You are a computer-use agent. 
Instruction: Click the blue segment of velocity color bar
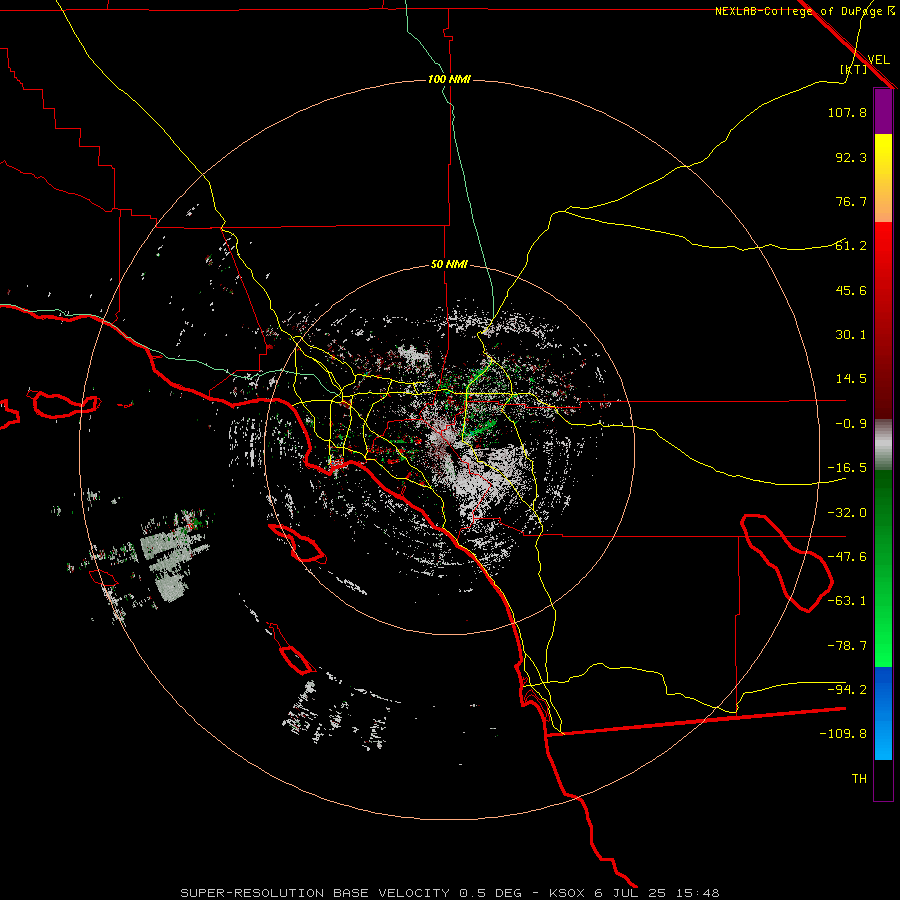(883, 713)
